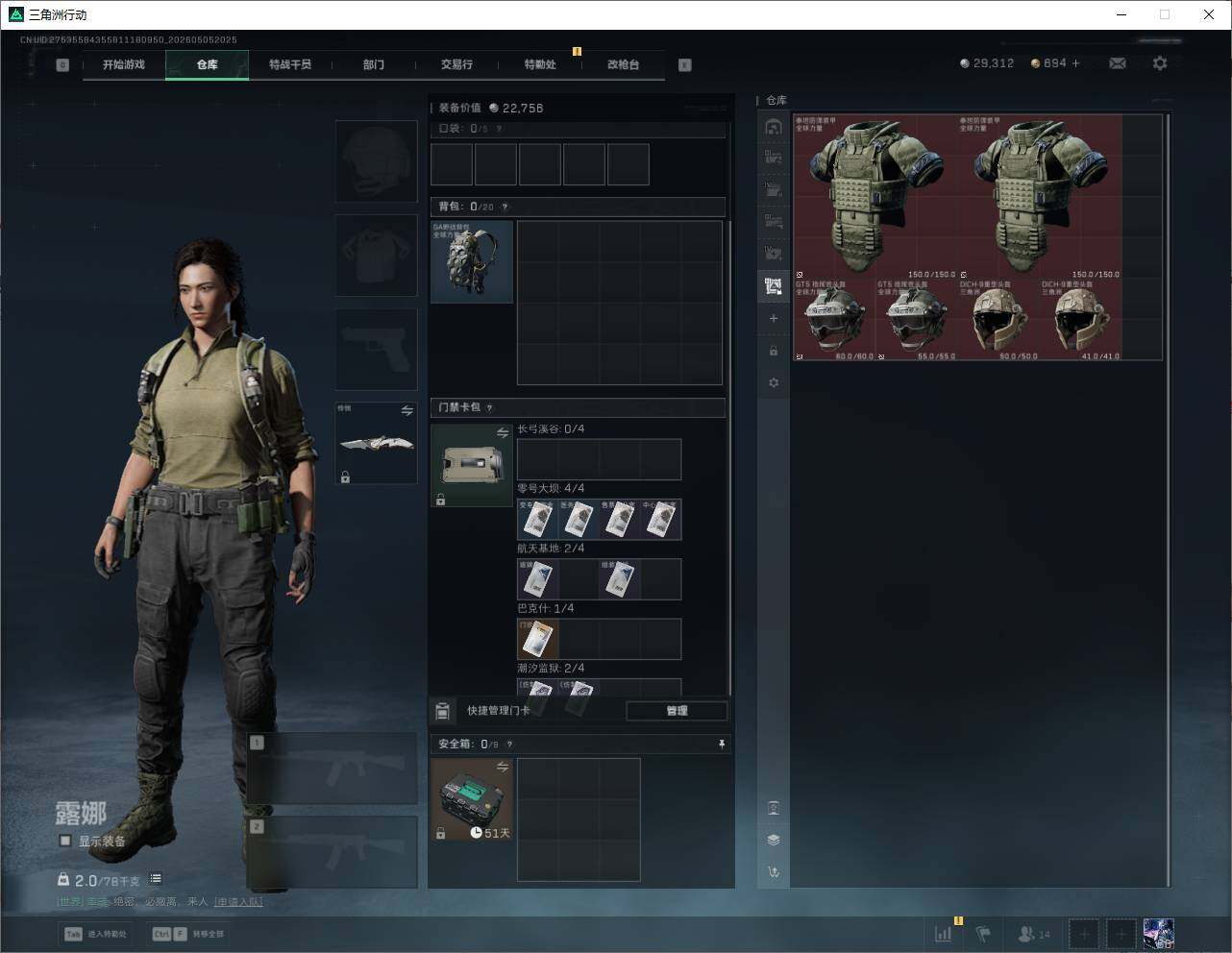Click the left nav arrow before 开始游戏

pos(62,65)
